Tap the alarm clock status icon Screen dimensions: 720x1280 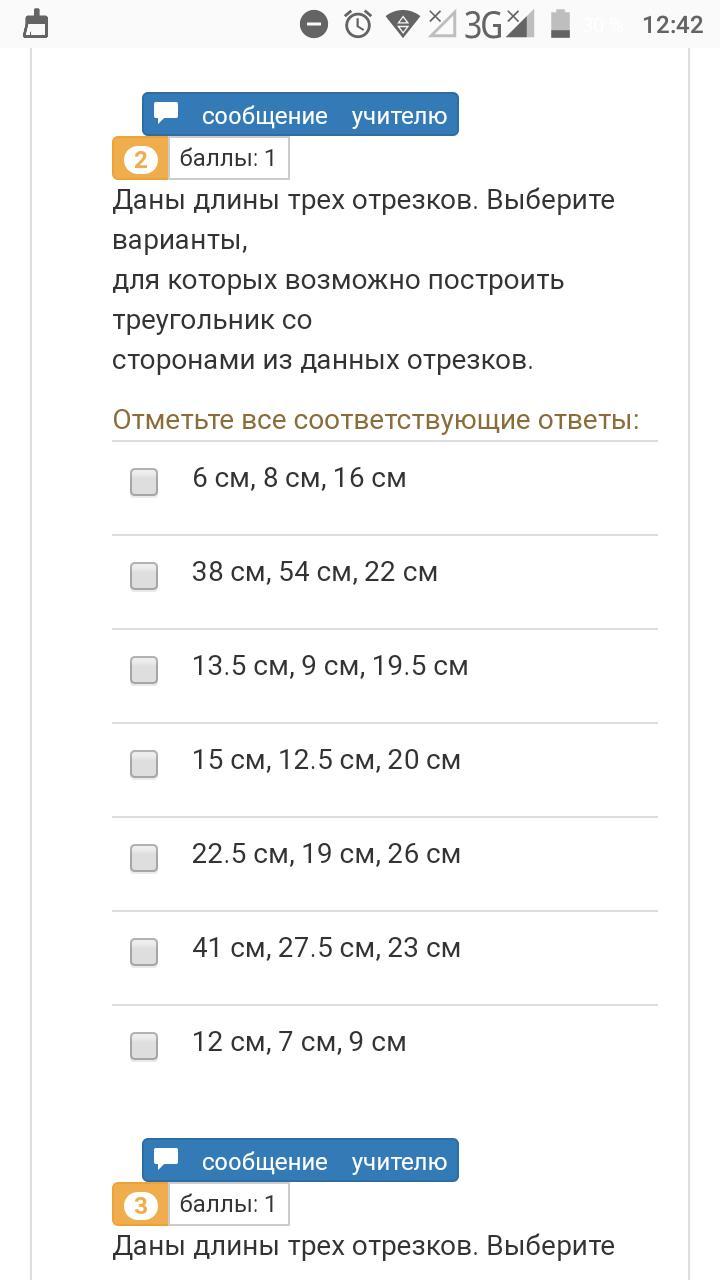(358, 24)
